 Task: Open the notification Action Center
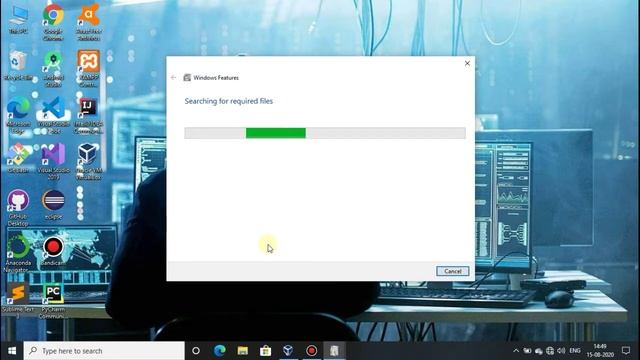(x=626, y=351)
